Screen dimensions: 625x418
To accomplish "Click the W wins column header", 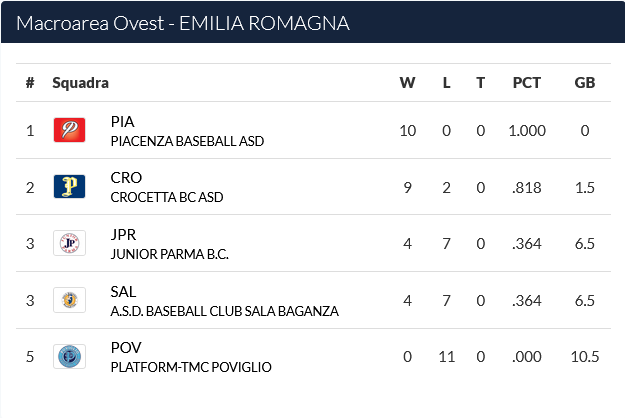I will (407, 83).
